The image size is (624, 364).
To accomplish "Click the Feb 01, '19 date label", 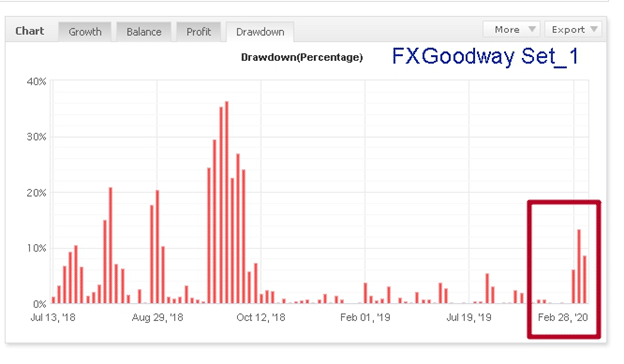I will [365, 317].
